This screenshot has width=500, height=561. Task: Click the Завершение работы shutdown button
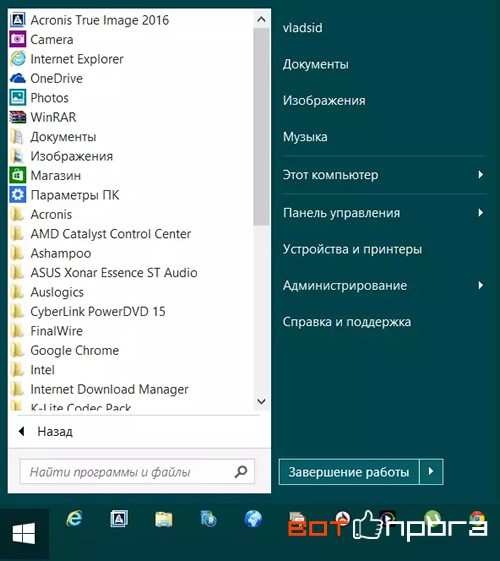(x=349, y=472)
